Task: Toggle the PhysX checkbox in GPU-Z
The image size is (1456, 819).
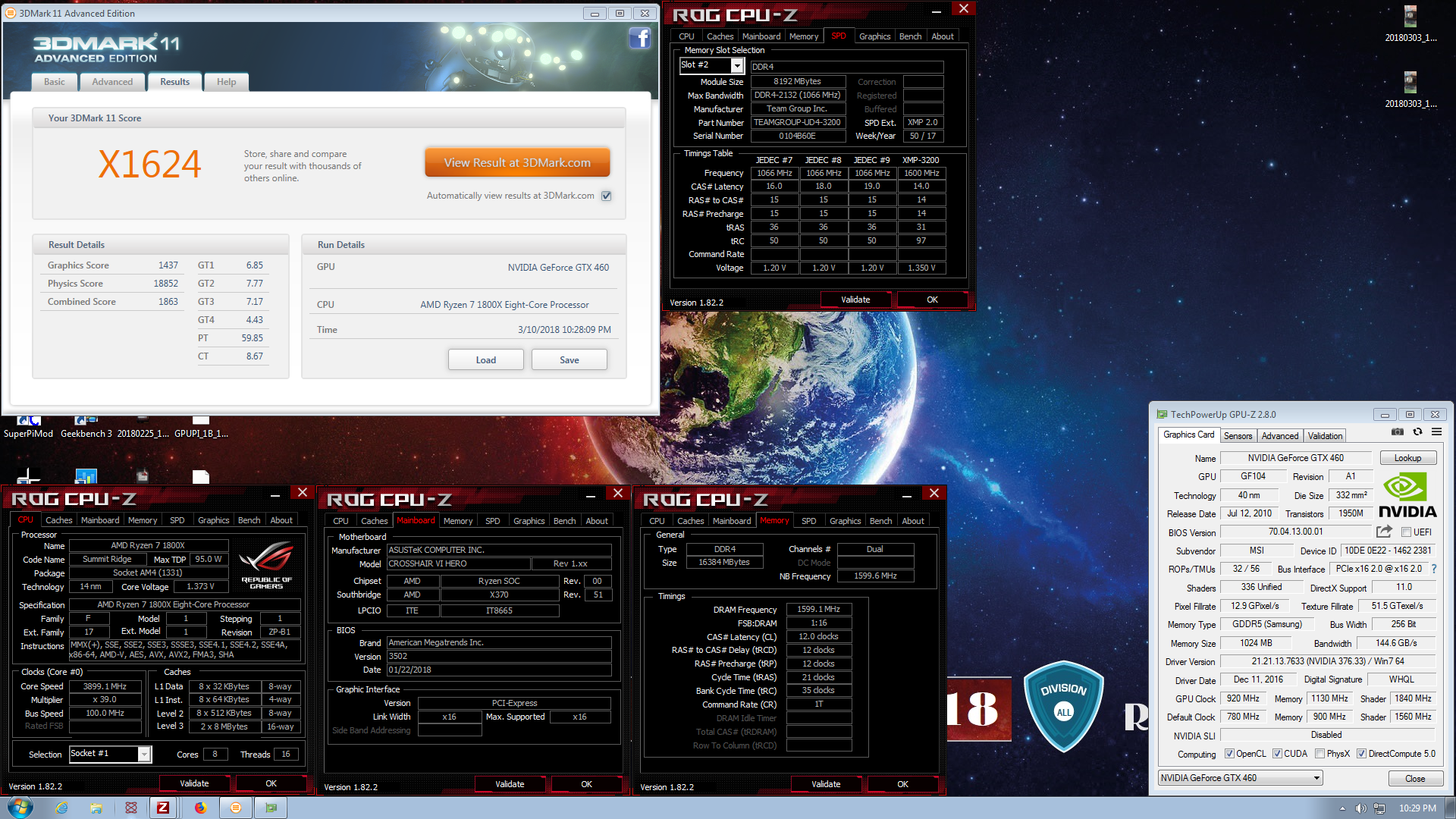Action: [1320, 754]
